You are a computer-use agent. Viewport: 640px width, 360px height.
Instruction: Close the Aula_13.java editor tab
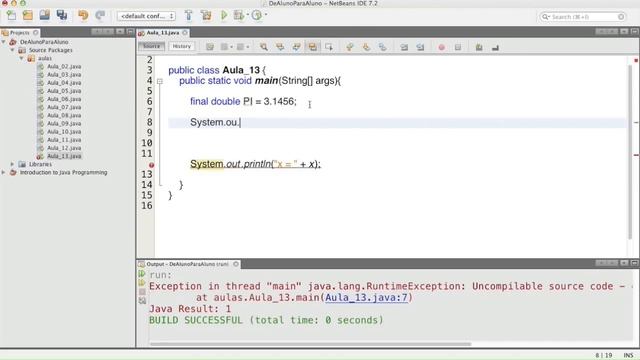(x=185, y=32)
